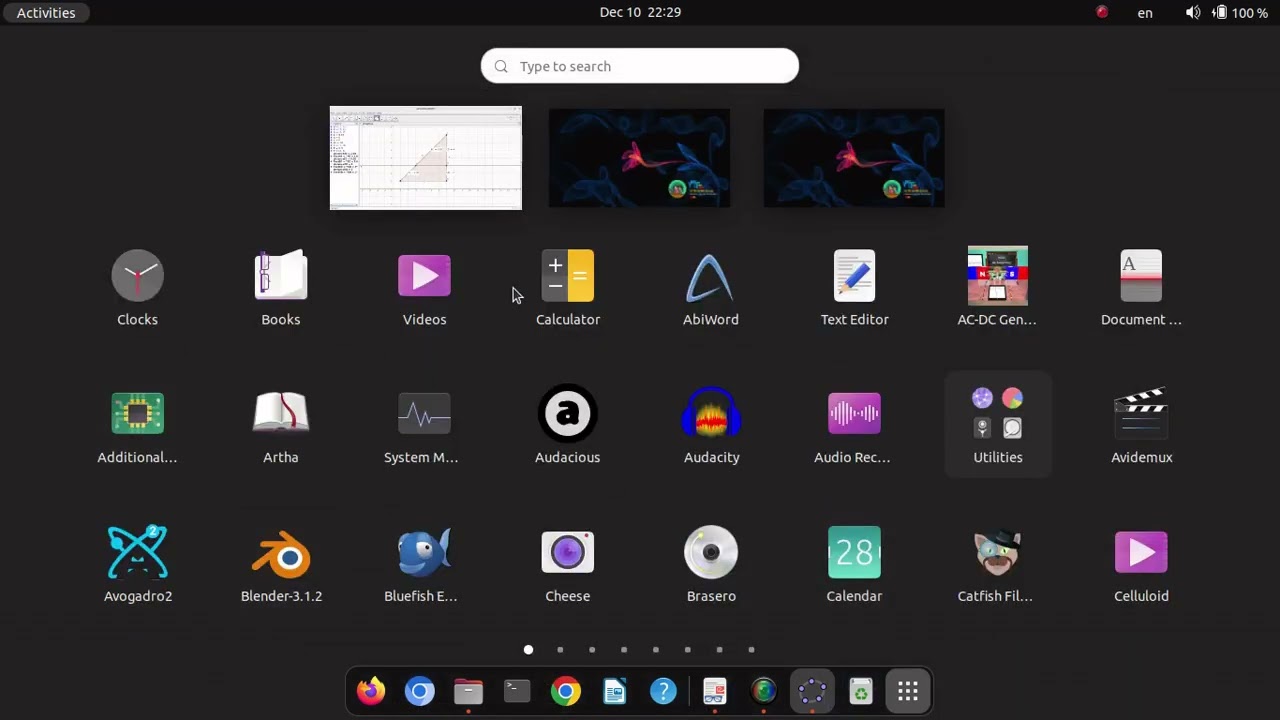The image size is (1280, 720).
Task: Go to app grid page six dot
Action: tap(687, 650)
